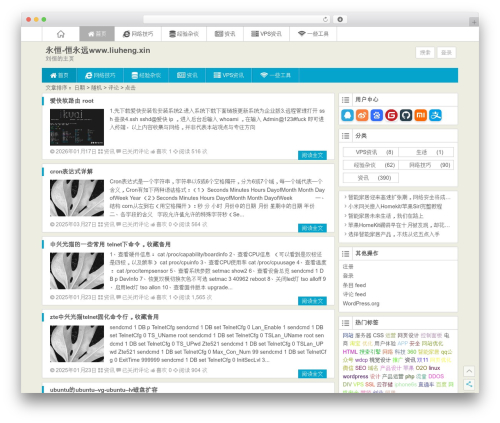Open site title 永恒-恒永远www.liuheng.xin
The image size is (500, 423).
[98, 50]
